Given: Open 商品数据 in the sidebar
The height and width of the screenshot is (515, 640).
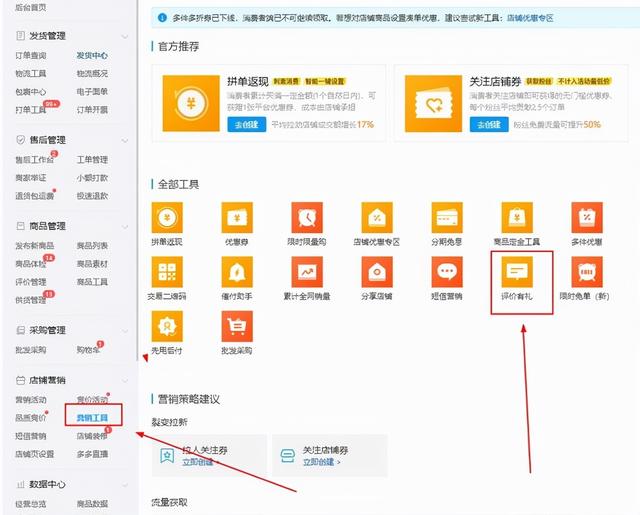Looking at the screenshot, I should click(x=92, y=504).
